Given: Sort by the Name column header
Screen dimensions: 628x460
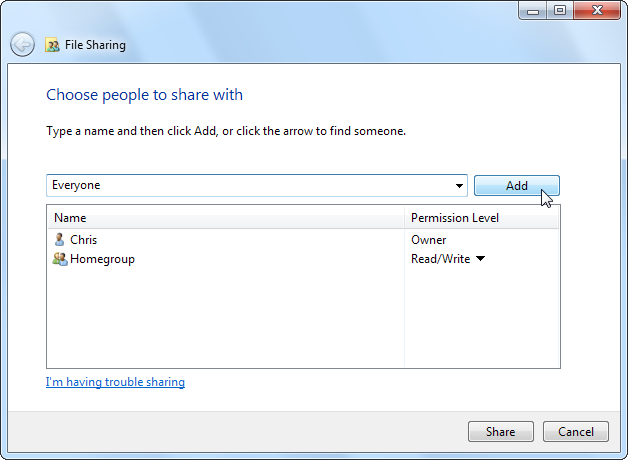Looking at the screenshot, I should (70, 217).
